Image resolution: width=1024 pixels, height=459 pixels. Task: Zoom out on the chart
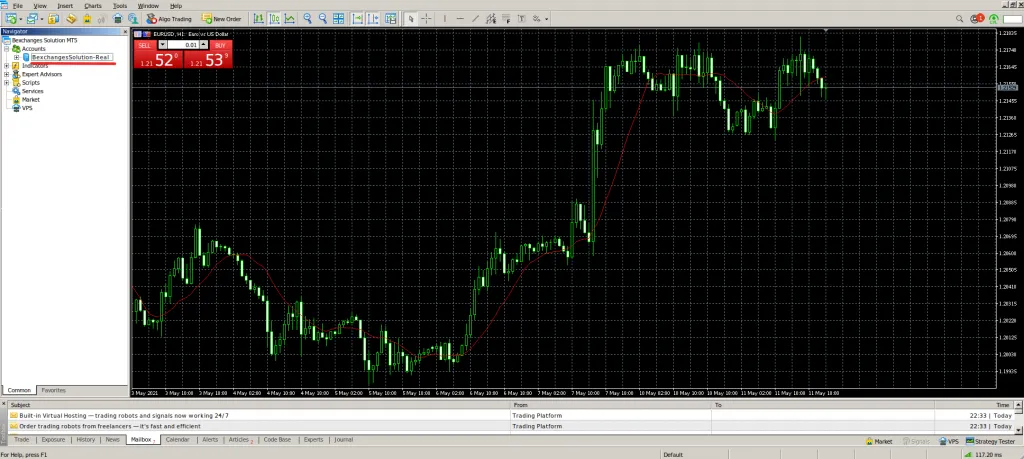[322, 18]
